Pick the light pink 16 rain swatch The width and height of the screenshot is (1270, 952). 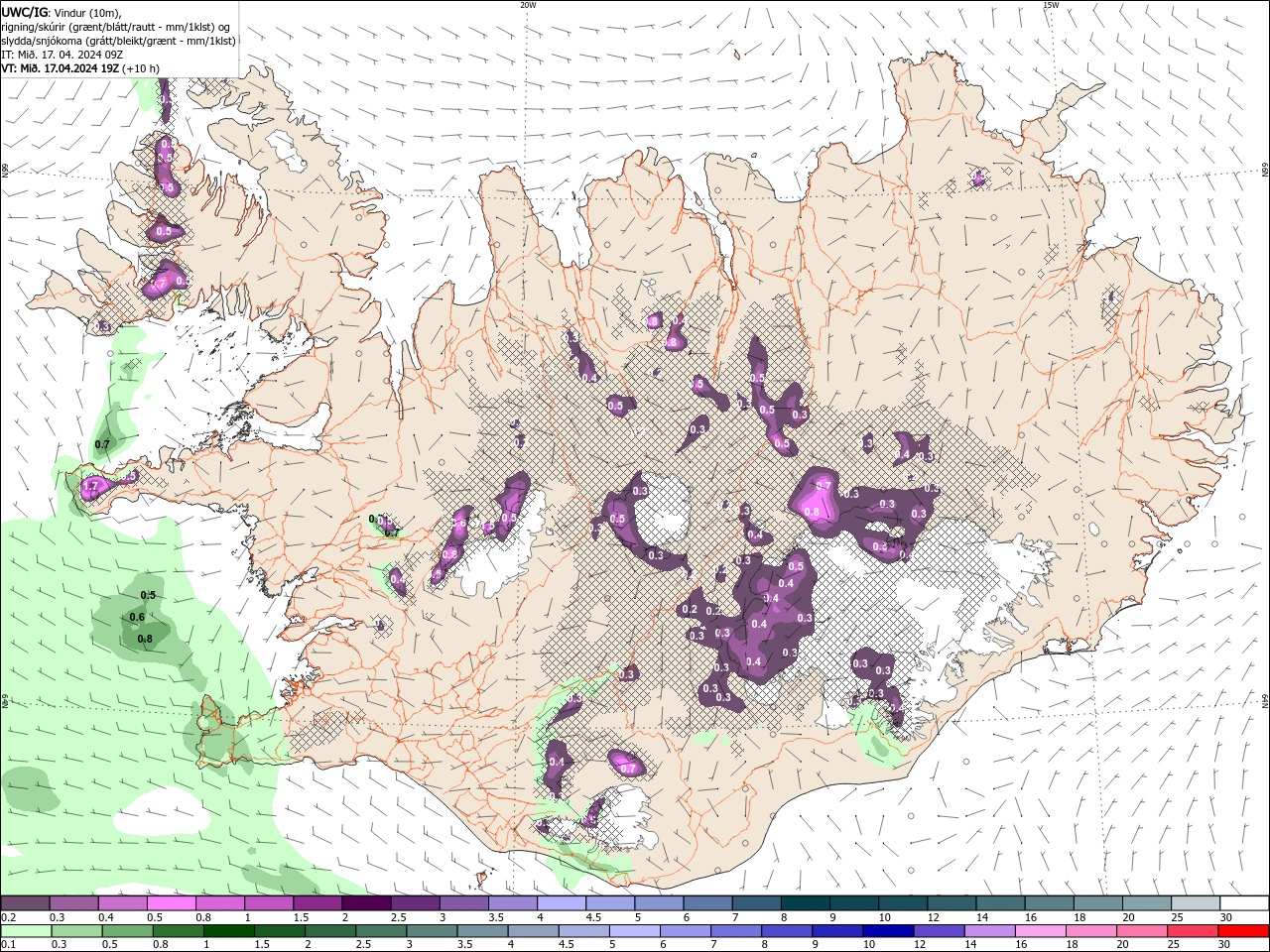pyautogui.click(x=1041, y=931)
